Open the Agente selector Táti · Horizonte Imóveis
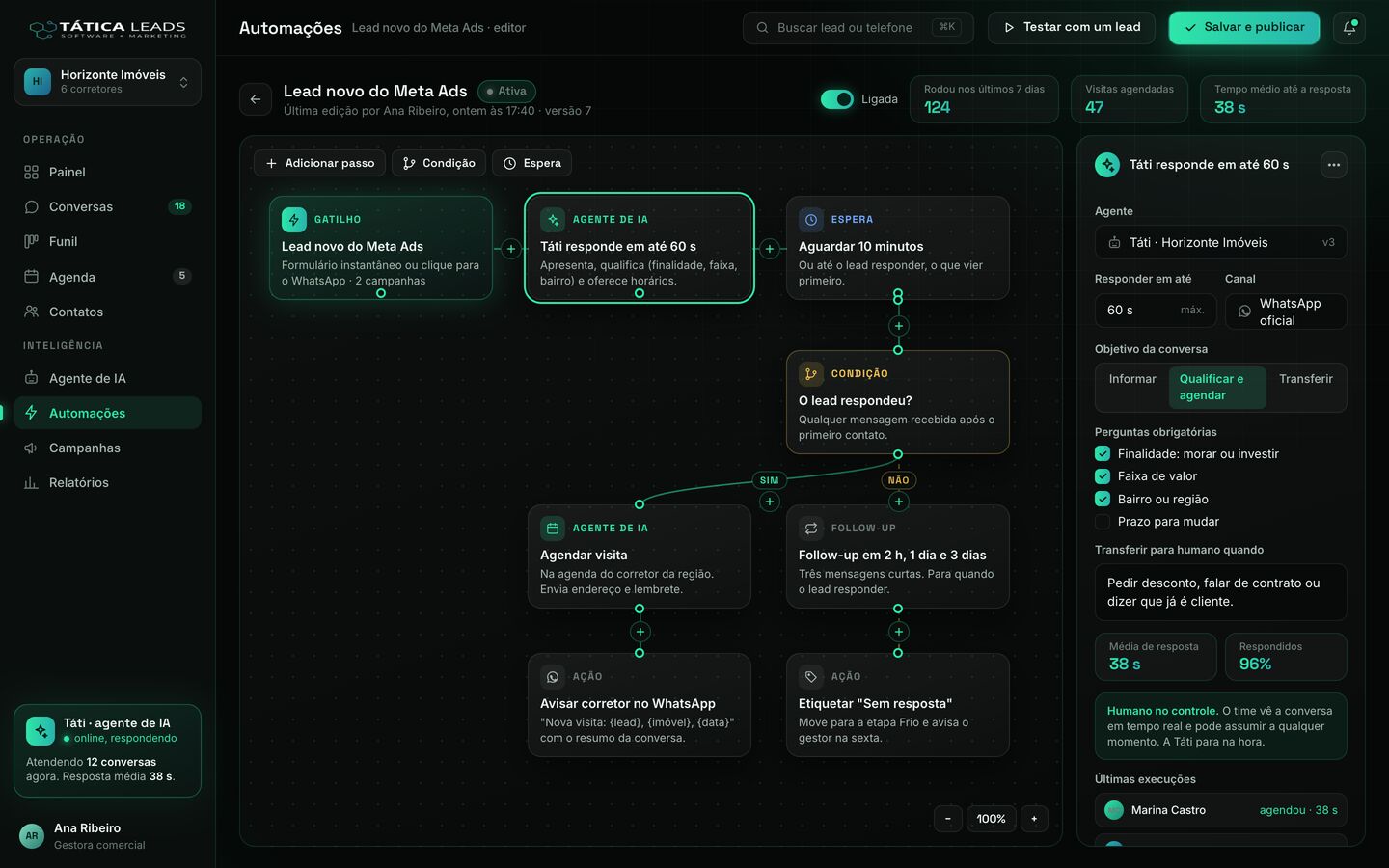This screenshot has height=868, width=1389. [1220, 242]
